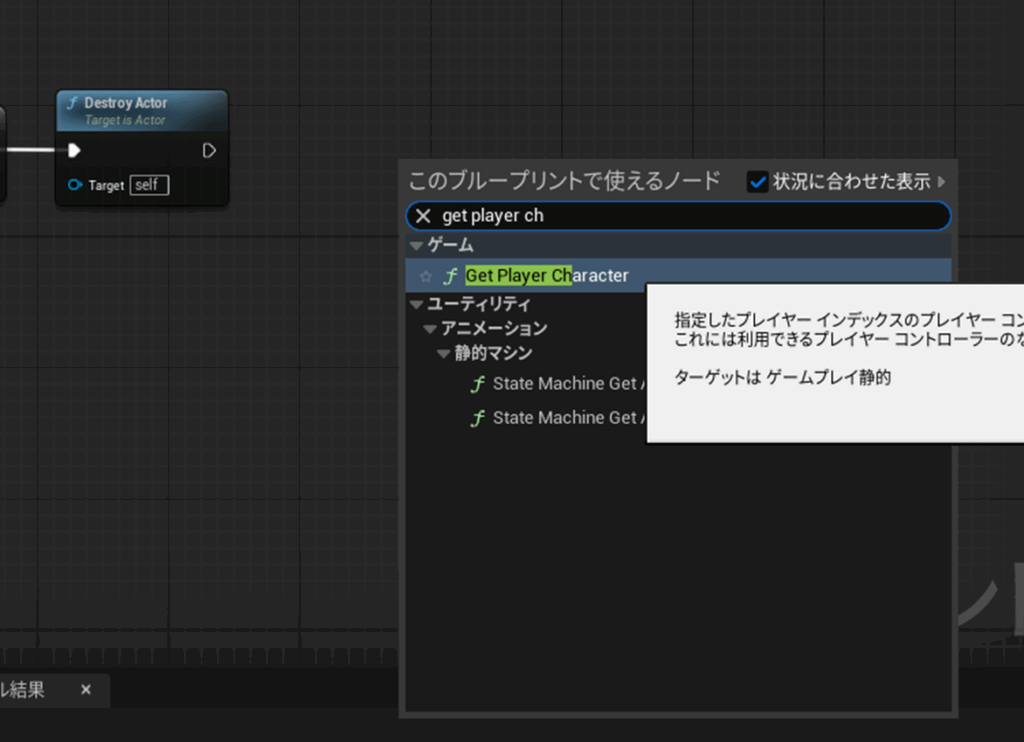Collapse the アニメーション subcategory

[430, 329]
